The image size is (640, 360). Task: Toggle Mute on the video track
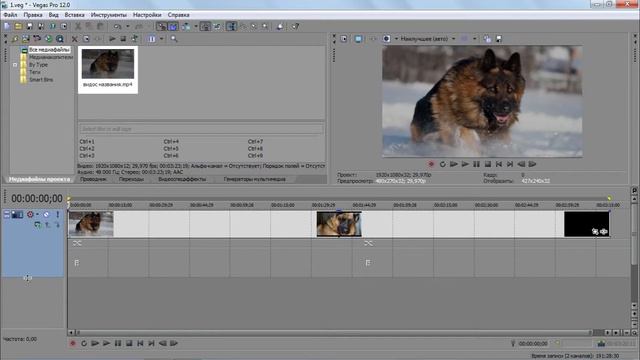46,214
